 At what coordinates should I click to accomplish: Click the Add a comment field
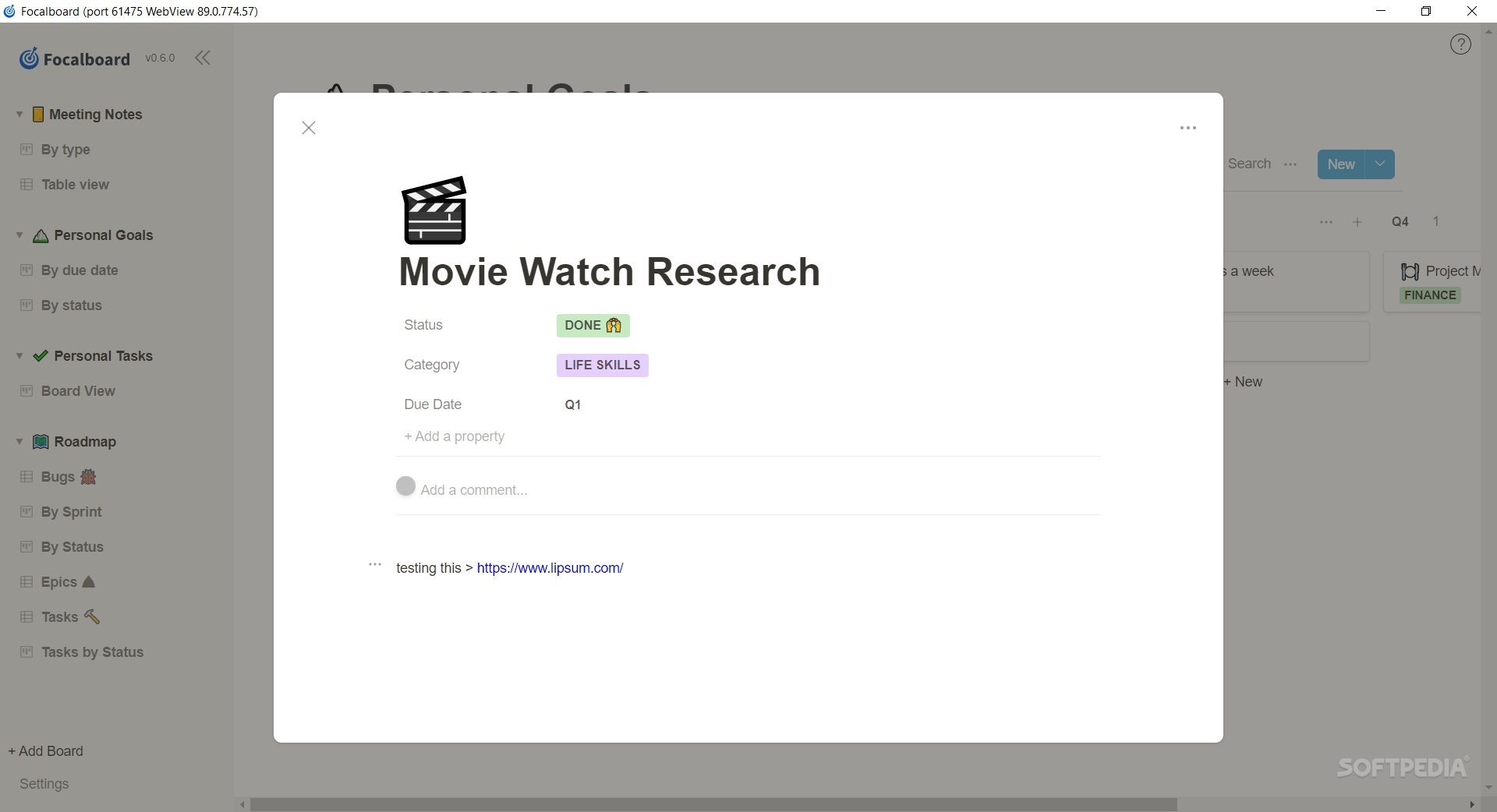click(x=474, y=490)
